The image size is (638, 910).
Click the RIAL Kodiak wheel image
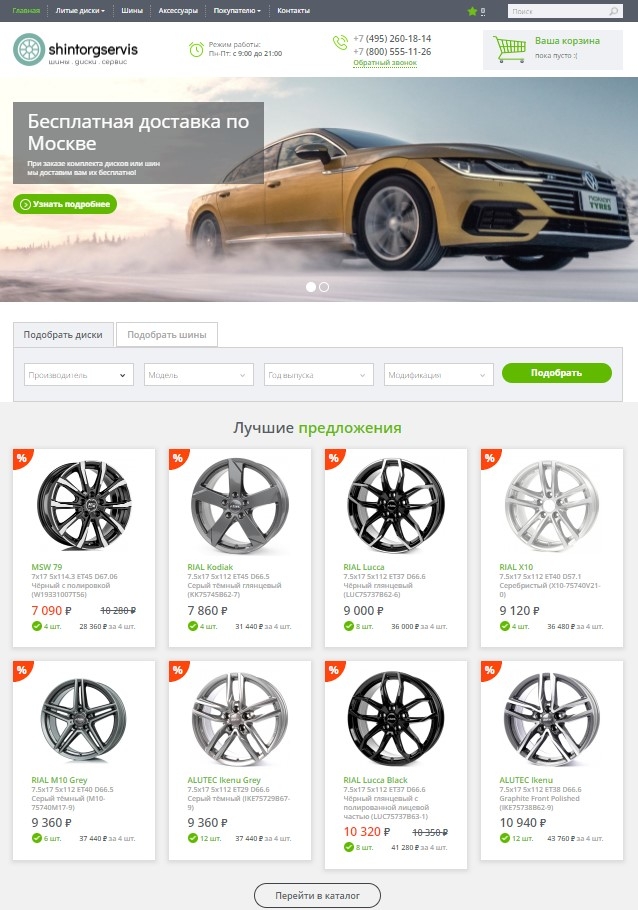tap(240, 505)
